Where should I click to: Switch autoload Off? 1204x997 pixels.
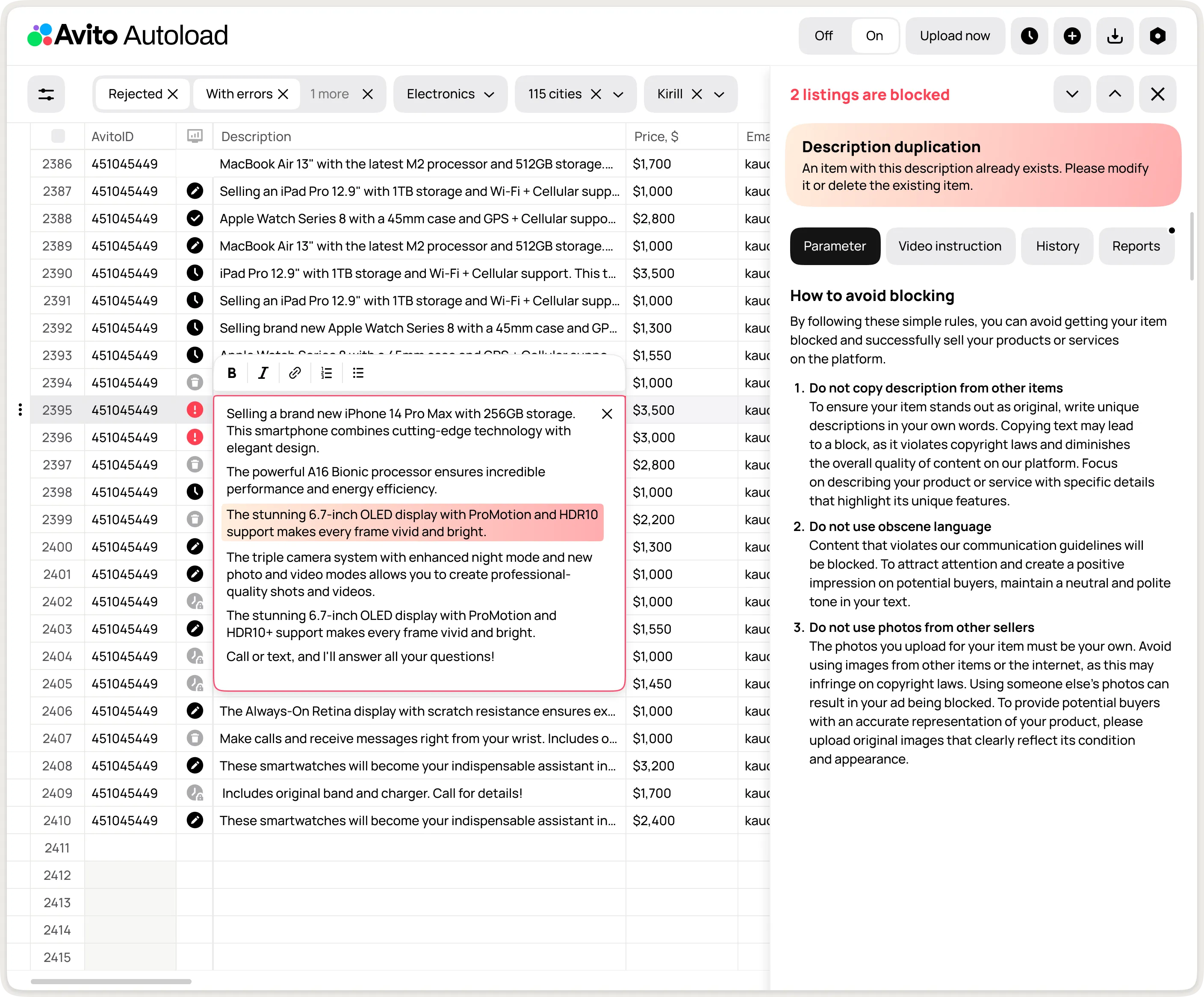point(823,35)
